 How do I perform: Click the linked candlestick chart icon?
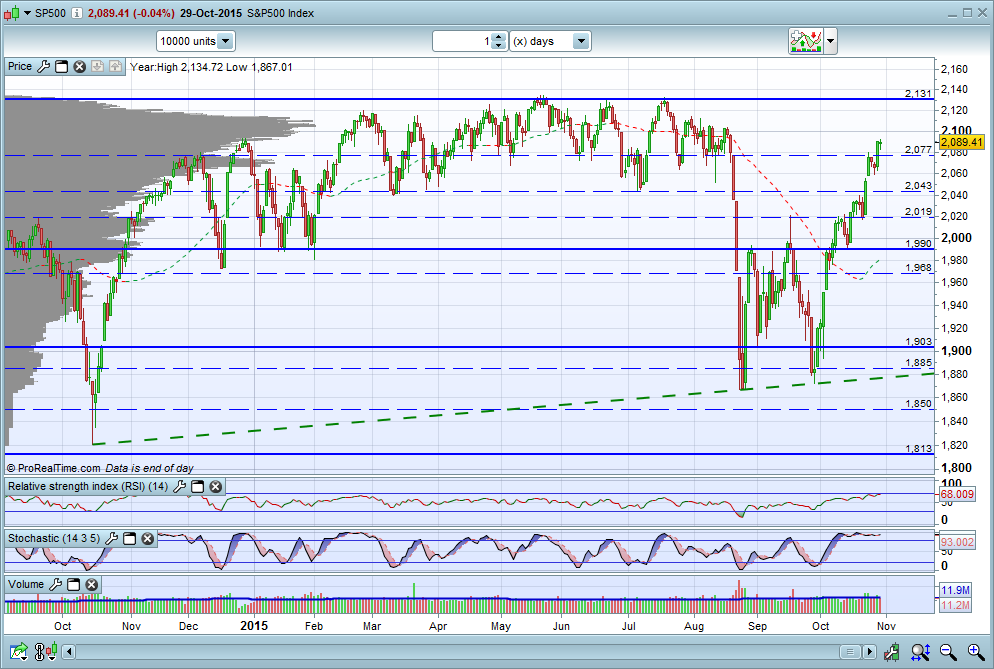pyautogui.click(x=46, y=651)
